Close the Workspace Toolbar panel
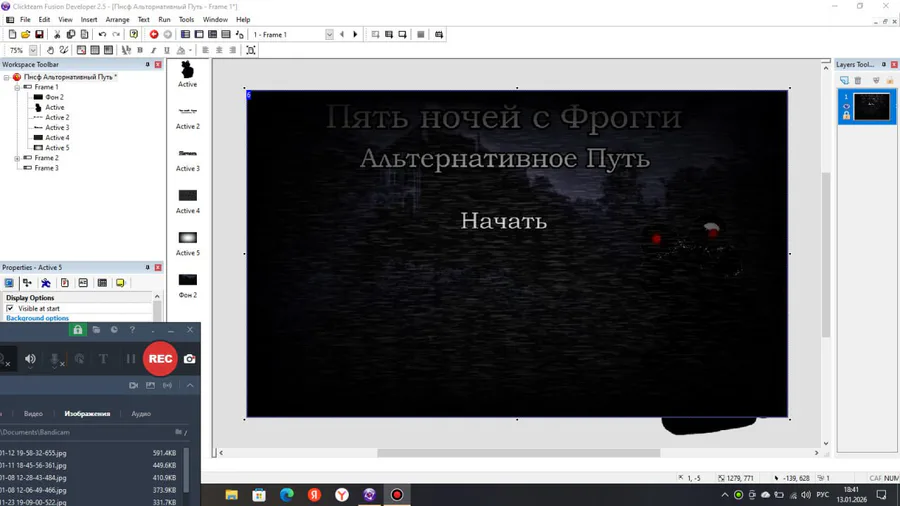 click(158, 65)
